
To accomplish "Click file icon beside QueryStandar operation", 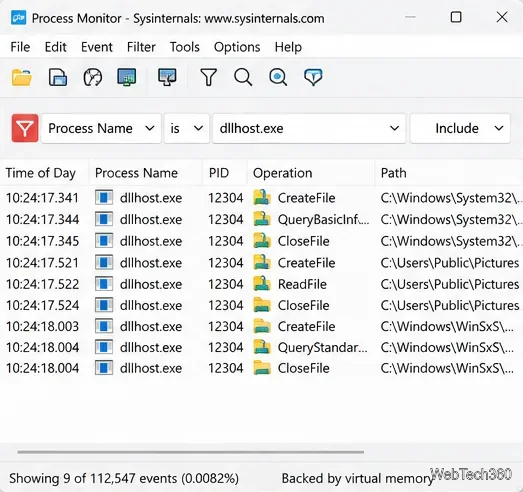I will [262, 347].
